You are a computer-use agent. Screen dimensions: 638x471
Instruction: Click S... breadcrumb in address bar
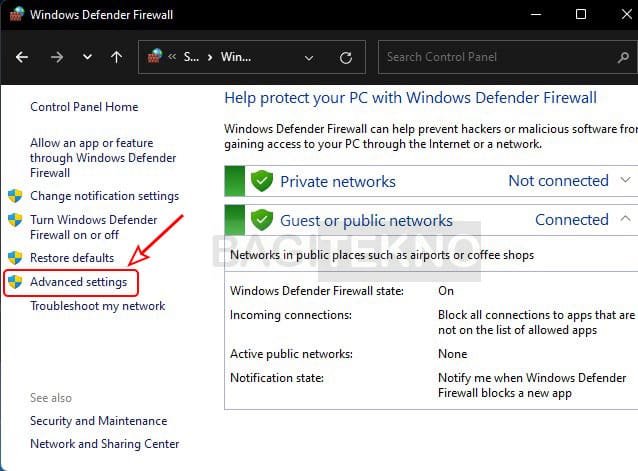[x=191, y=57]
